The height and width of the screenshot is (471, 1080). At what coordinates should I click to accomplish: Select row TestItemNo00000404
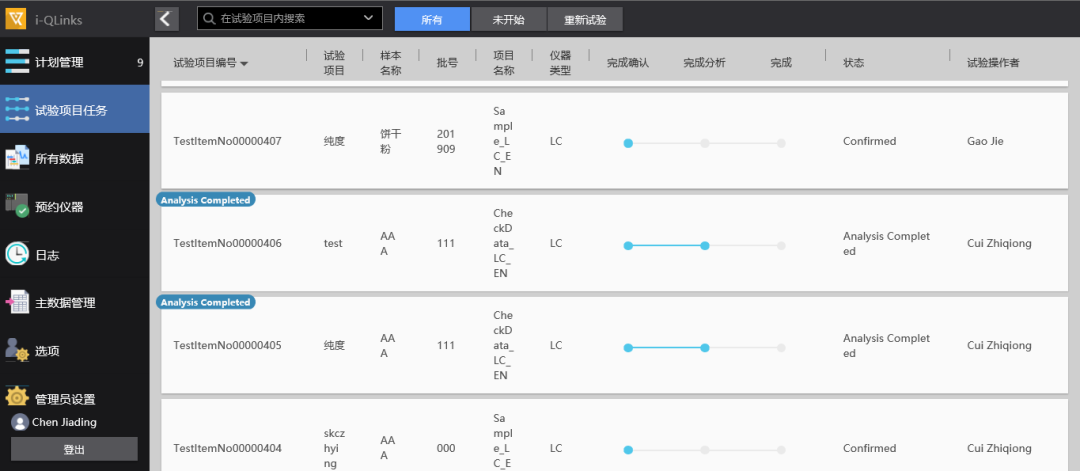coord(614,435)
